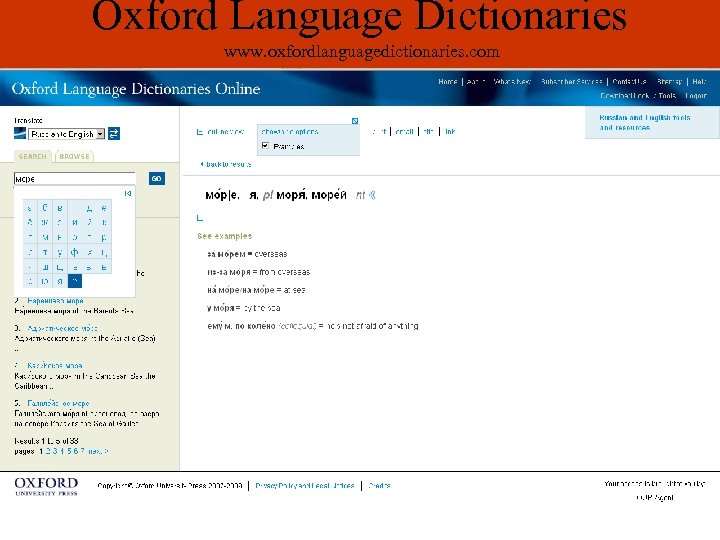
Task: Toggle the Examples checkbox
Action: point(265,146)
